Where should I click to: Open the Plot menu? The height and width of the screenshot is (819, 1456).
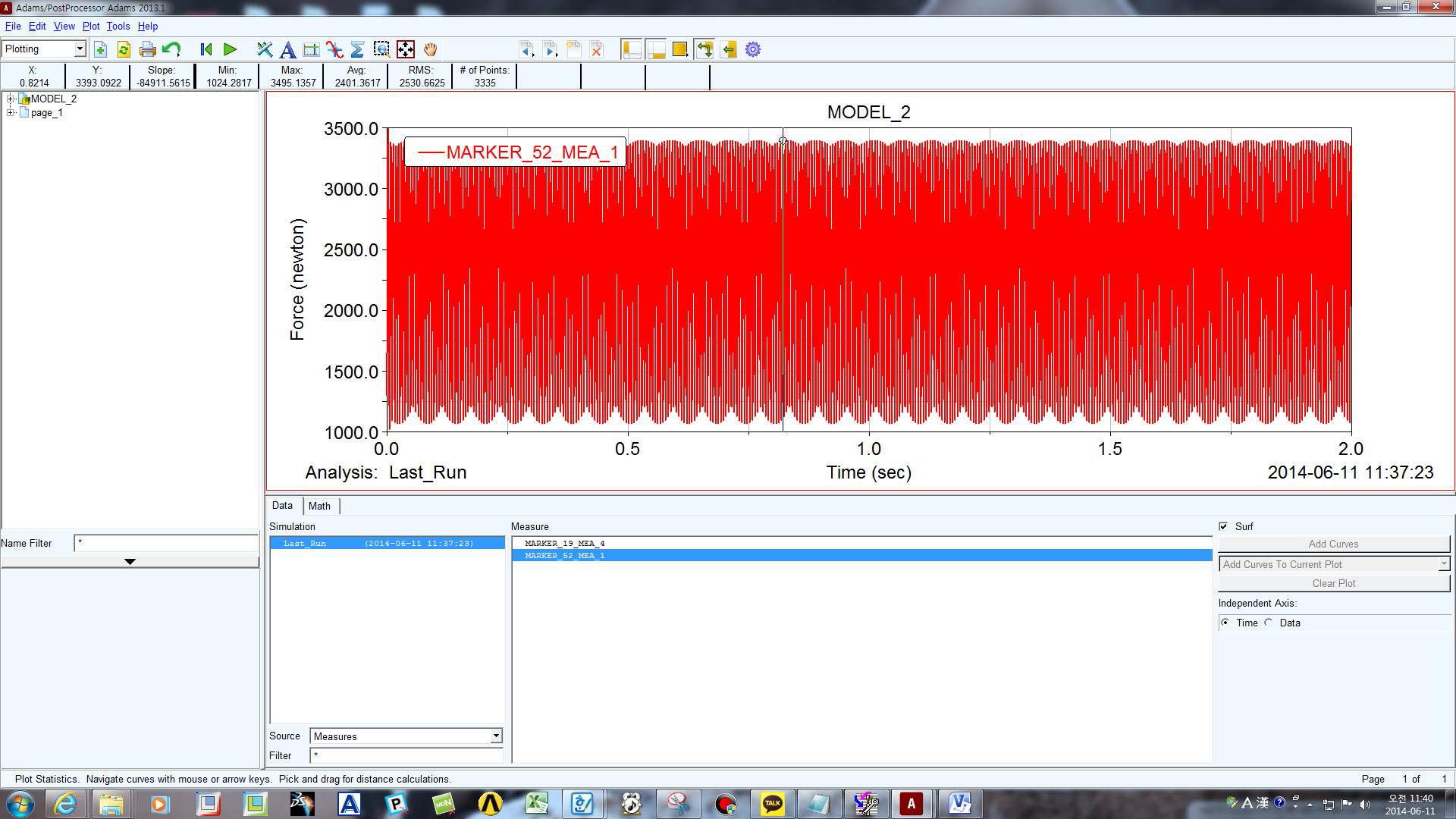(91, 26)
